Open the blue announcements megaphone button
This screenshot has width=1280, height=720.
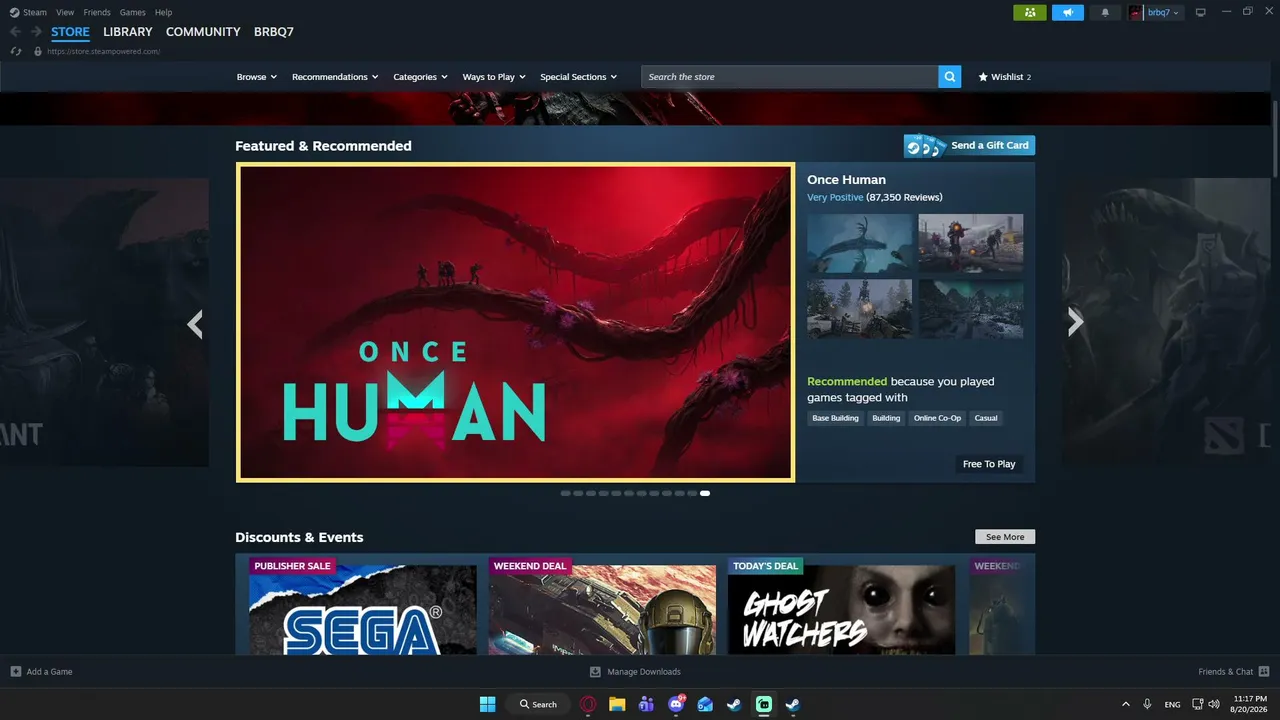[1068, 12]
